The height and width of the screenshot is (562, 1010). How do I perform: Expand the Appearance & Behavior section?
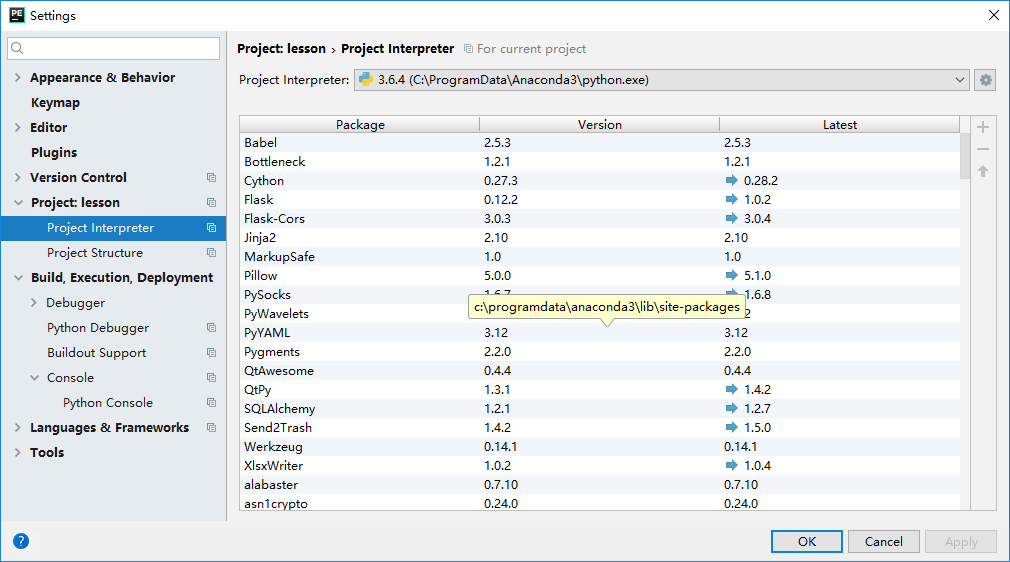(x=18, y=78)
